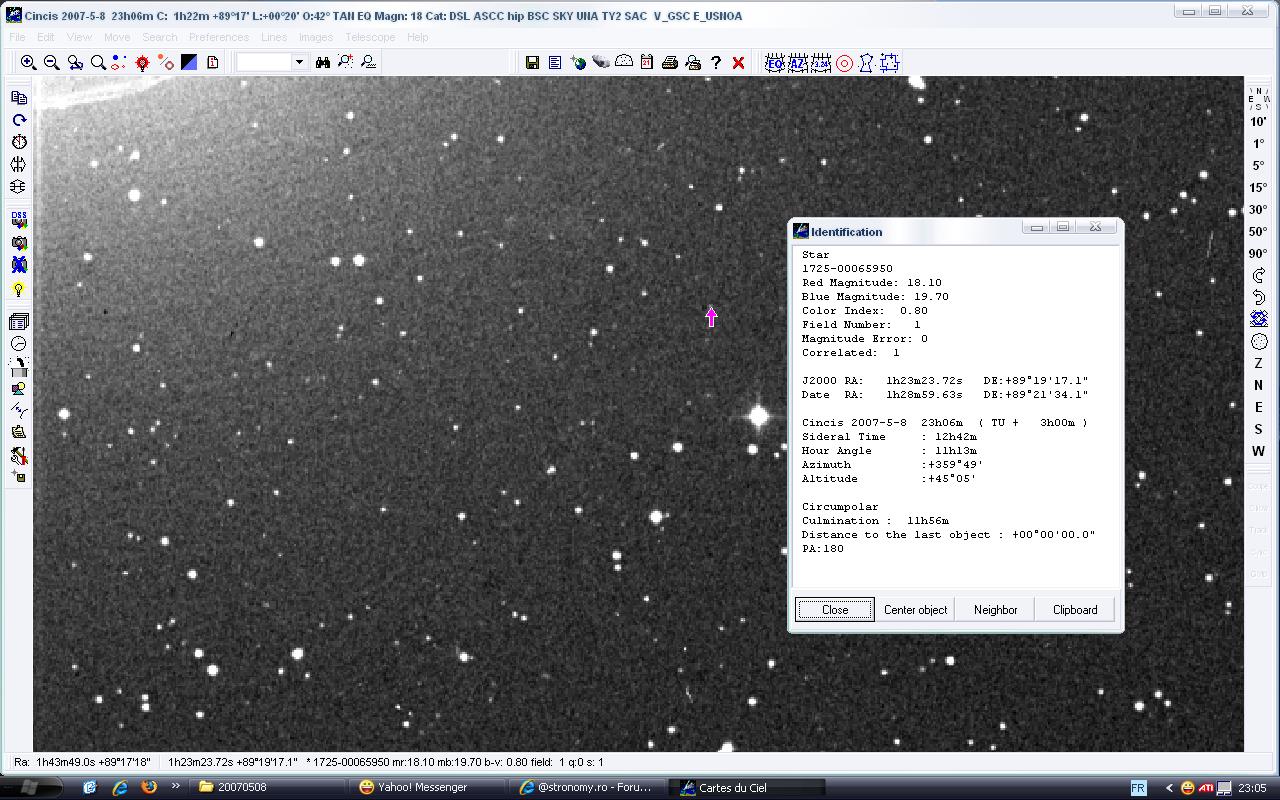This screenshot has height=800, width=1280.
Task: Click the binoculars search icon
Action: coord(323,62)
